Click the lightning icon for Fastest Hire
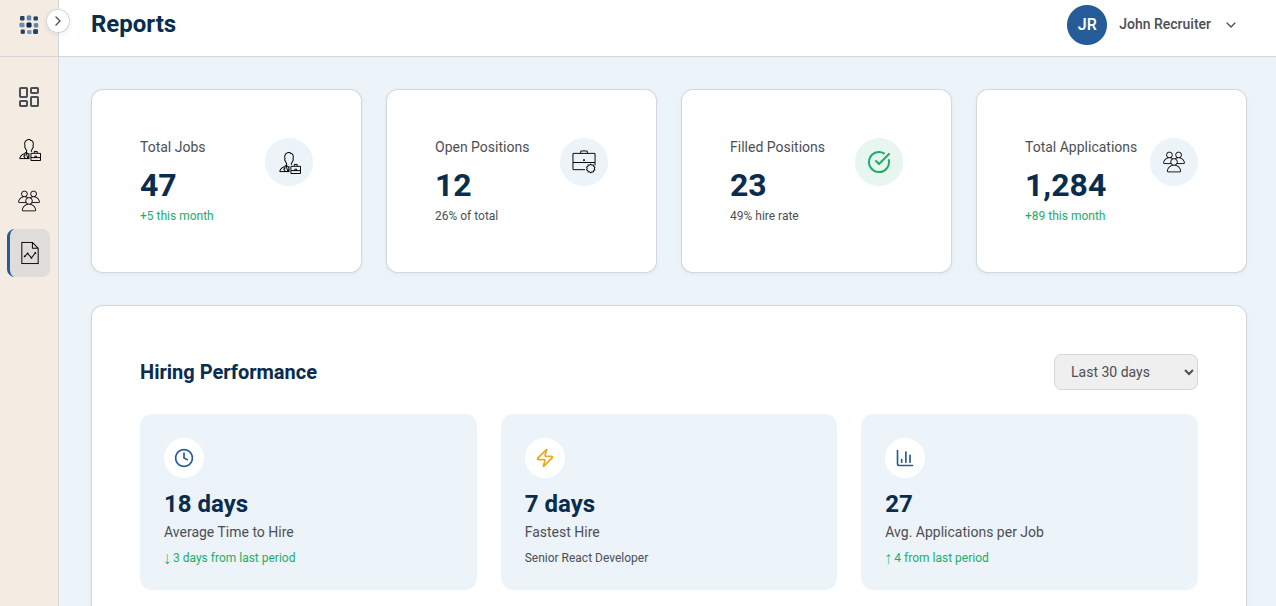Screen dimensions: 1276x606 545,458
